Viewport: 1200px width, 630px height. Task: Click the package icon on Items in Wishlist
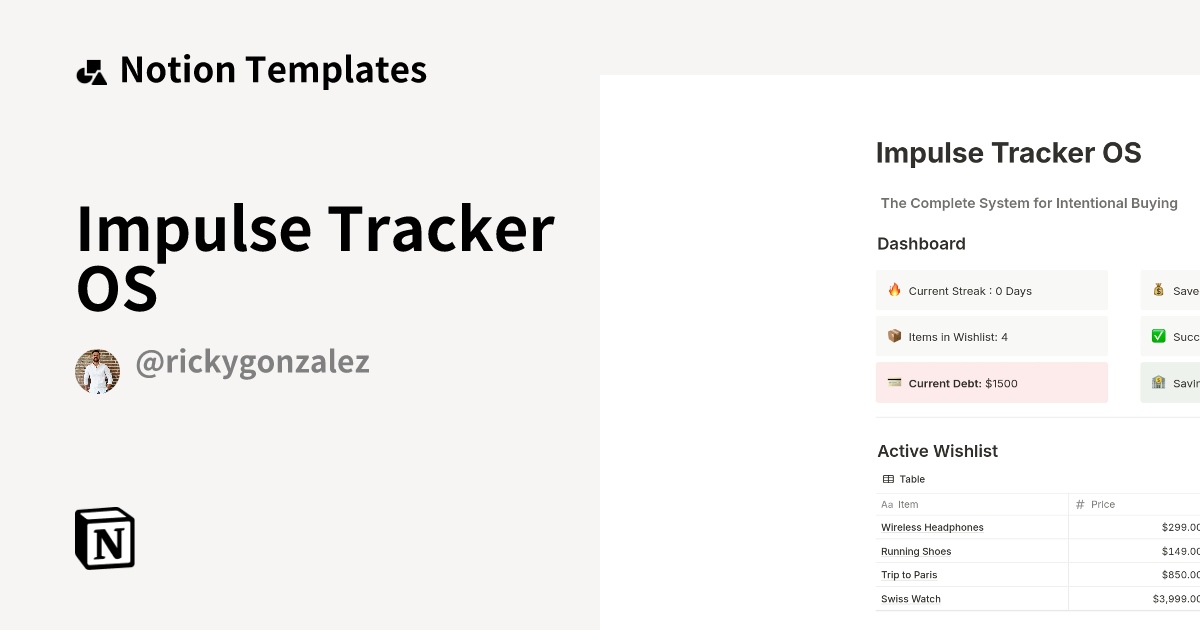[x=894, y=336]
